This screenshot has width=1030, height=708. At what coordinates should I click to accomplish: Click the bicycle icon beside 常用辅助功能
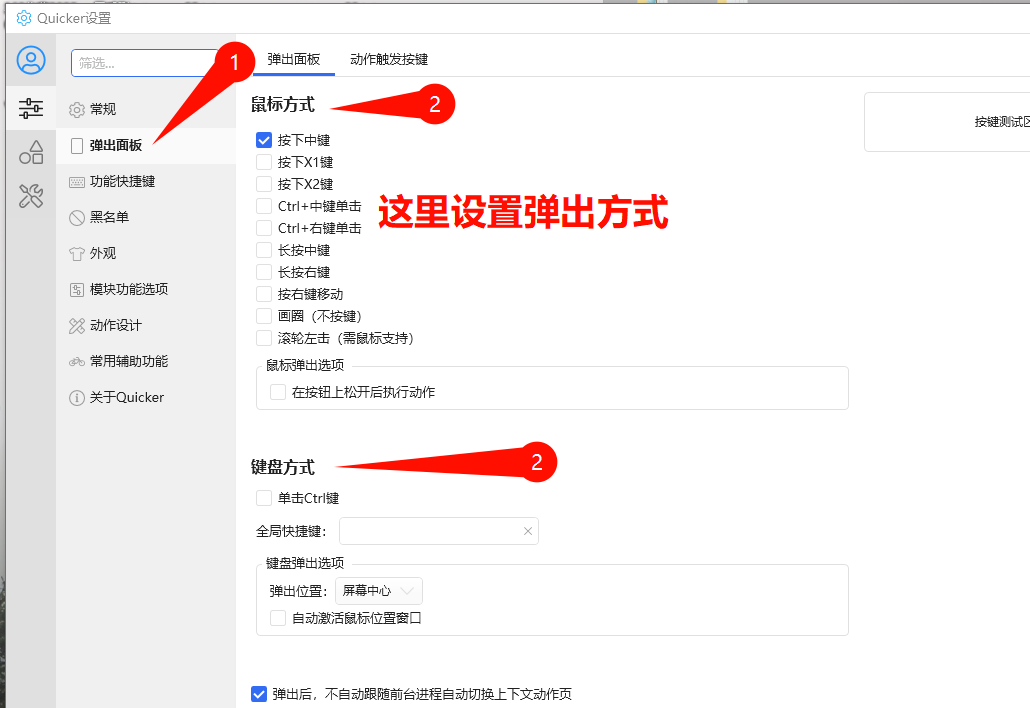[x=77, y=362]
